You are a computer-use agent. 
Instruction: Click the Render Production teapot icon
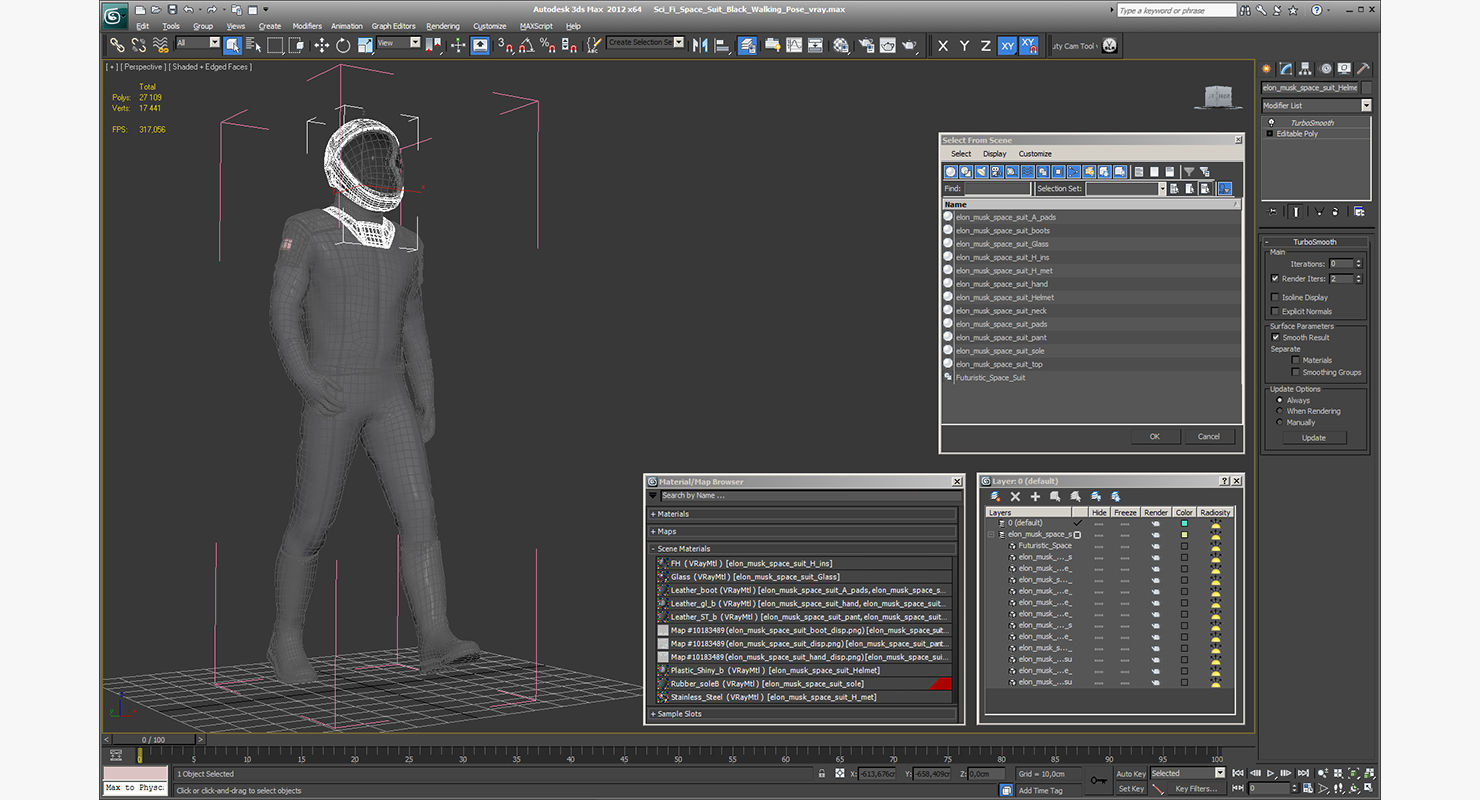pyautogui.click(x=909, y=45)
